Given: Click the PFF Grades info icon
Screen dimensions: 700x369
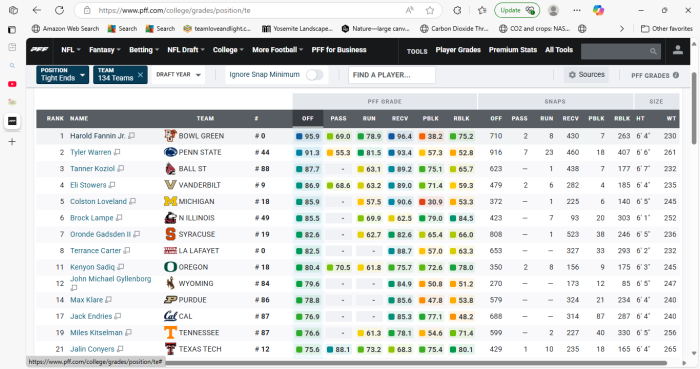Looking at the screenshot, I should click(x=676, y=75).
